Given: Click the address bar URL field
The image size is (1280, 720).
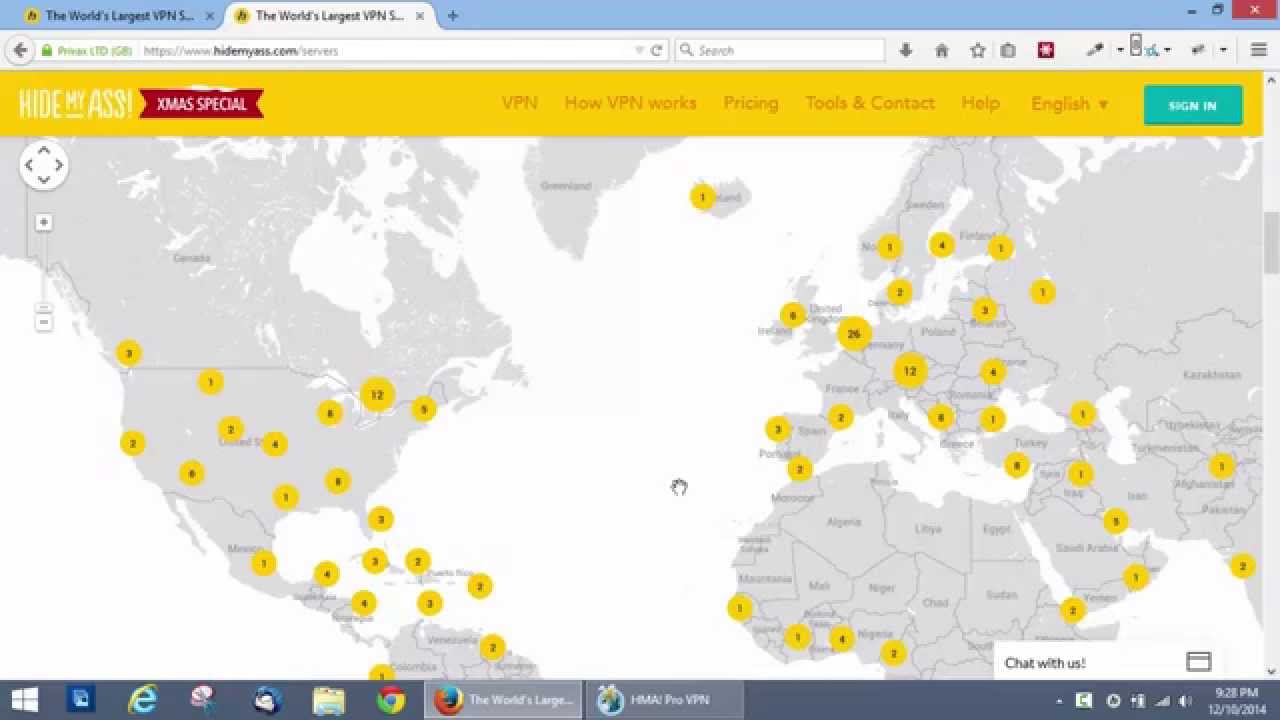Looking at the screenshot, I should 385,50.
